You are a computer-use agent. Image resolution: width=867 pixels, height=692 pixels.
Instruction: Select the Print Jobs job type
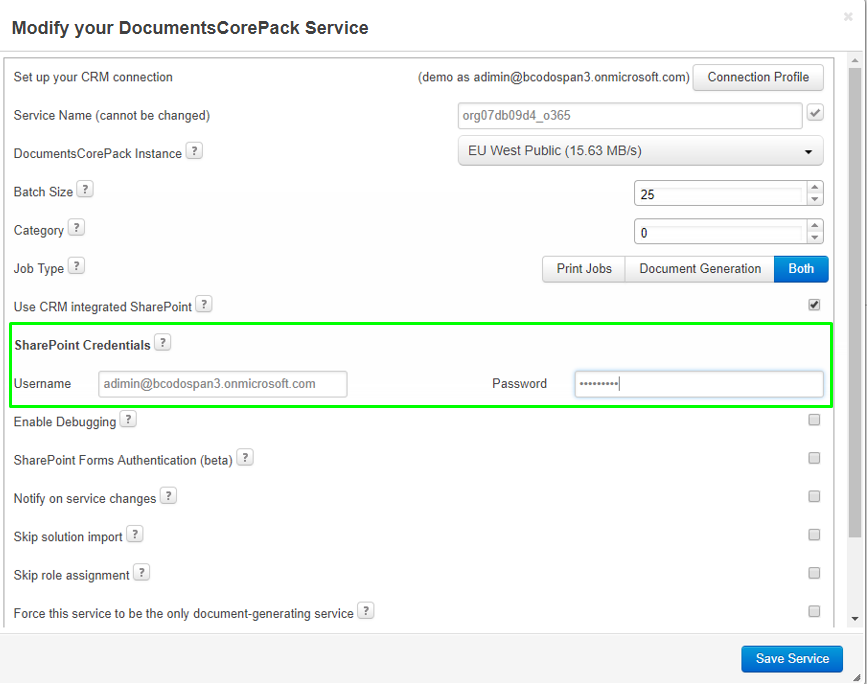click(584, 269)
